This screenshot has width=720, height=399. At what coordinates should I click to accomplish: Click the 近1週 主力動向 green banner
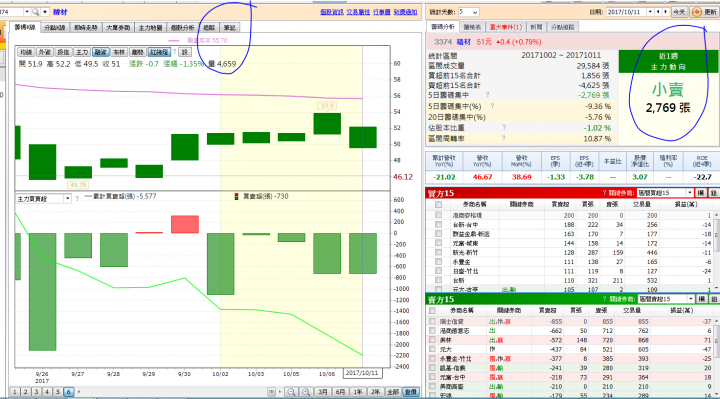[x=668, y=61]
